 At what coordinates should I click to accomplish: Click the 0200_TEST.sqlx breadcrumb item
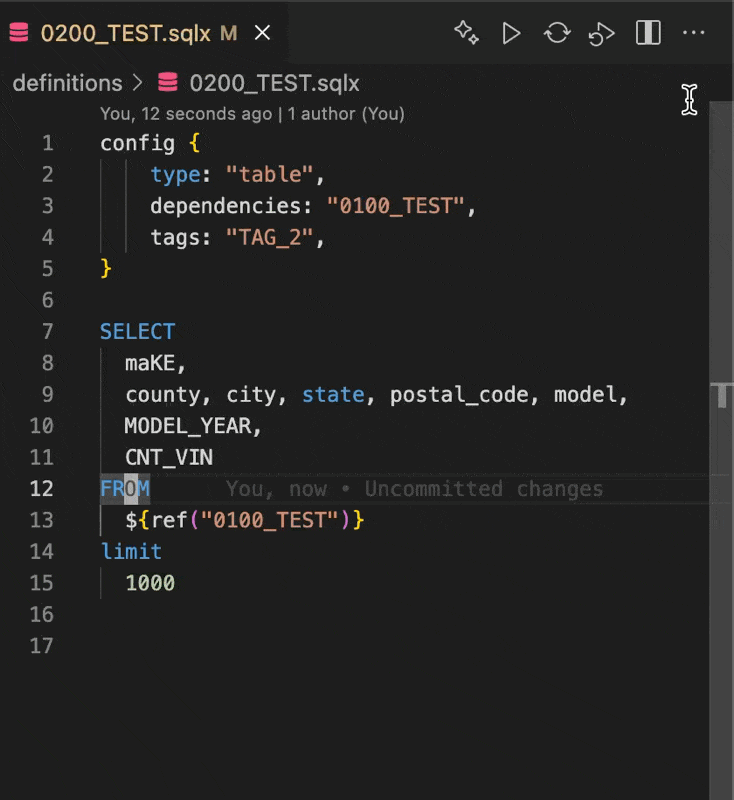[274, 83]
